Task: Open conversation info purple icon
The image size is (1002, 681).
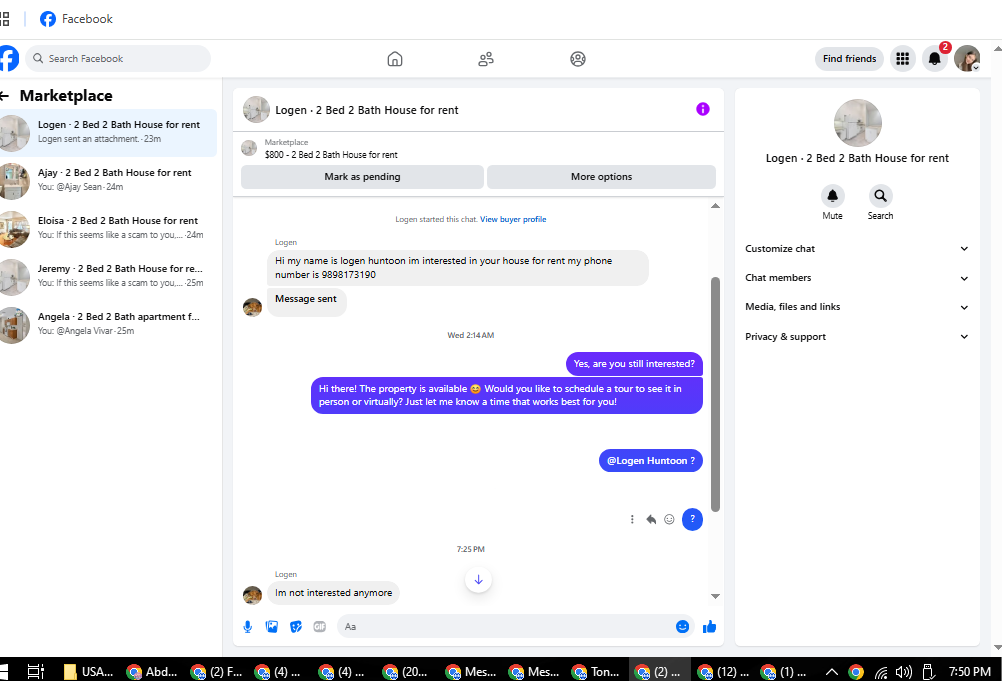Action: pyautogui.click(x=703, y=109)
